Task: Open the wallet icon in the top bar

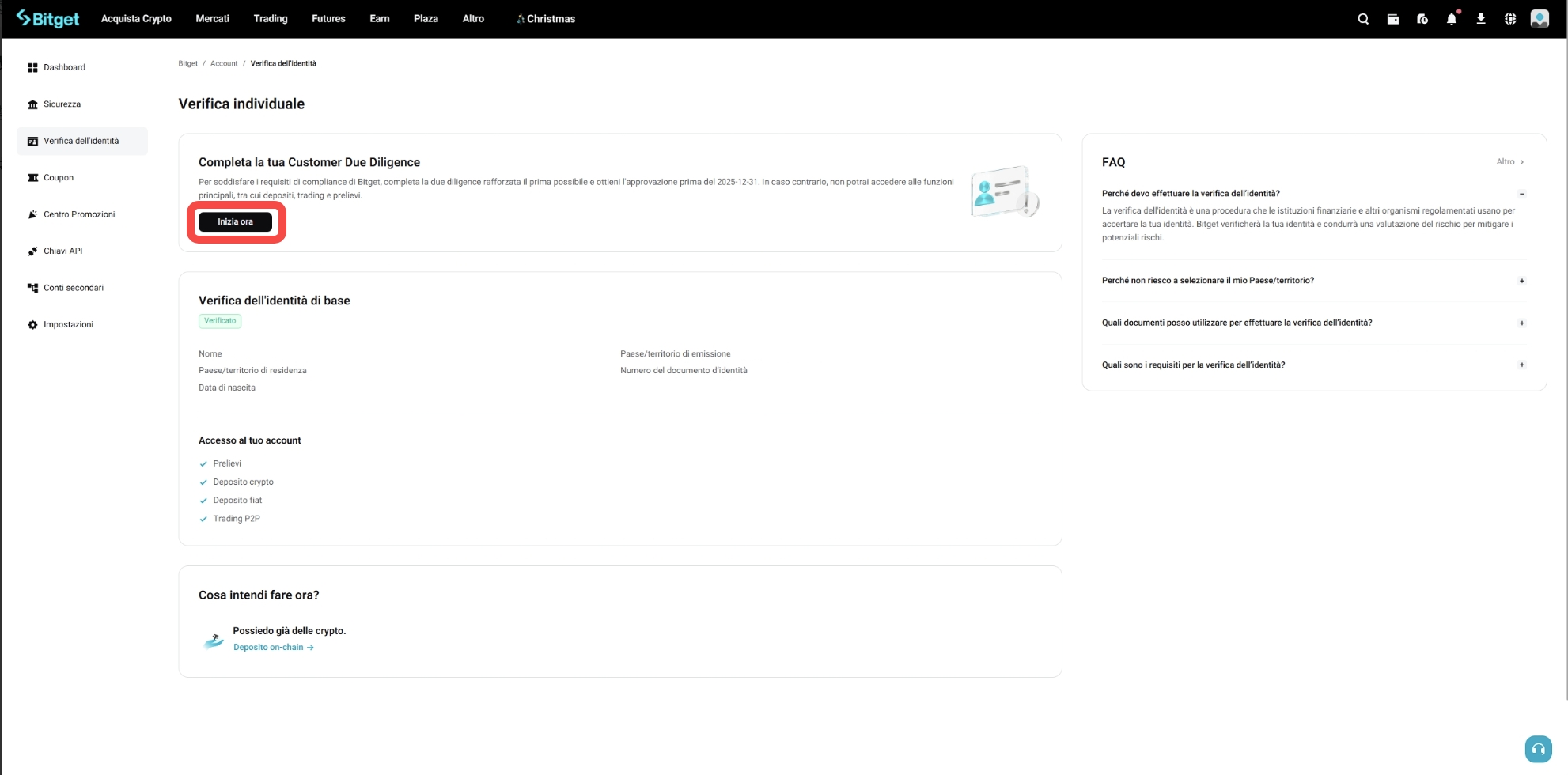Action: [1392, 18]
